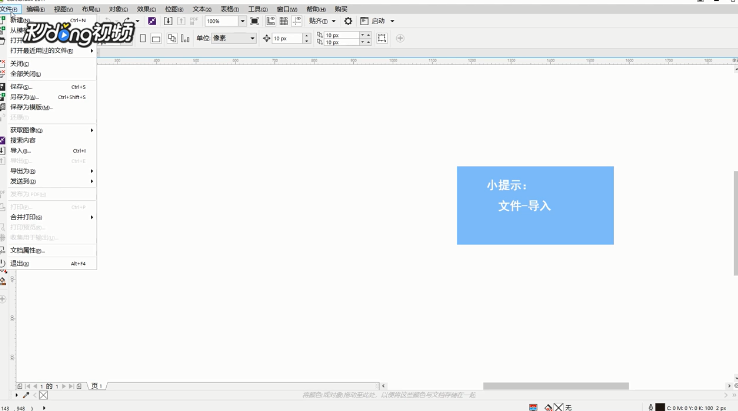This screenshot has width=738, height=411.
Task: Open the 启动 launcher dropdown arrow
Action: pyautogui.click(x=392, y=21)
